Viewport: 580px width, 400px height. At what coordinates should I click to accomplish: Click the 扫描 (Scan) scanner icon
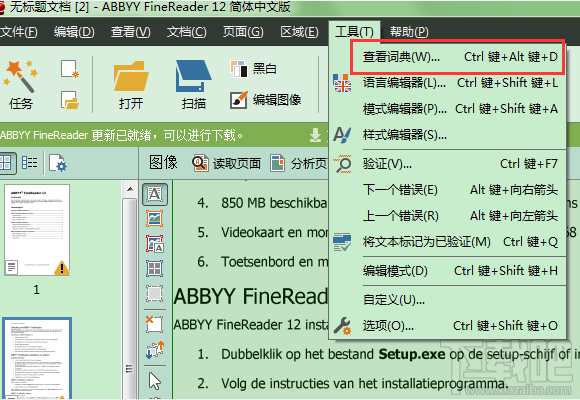coord(193,85)
